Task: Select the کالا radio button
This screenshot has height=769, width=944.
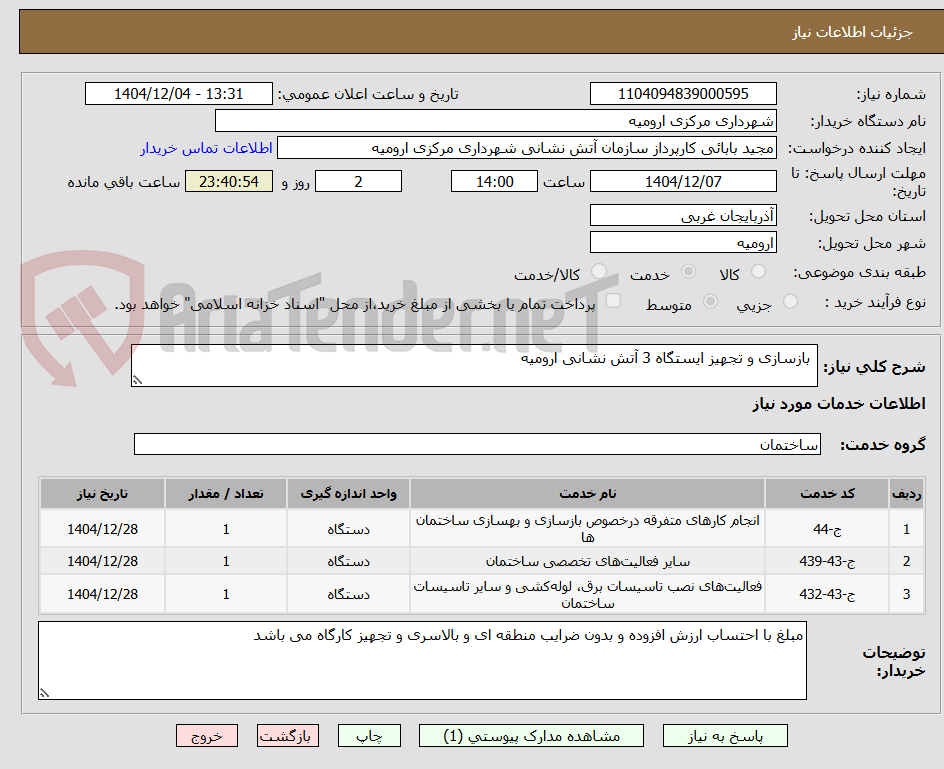Action: 759,272
